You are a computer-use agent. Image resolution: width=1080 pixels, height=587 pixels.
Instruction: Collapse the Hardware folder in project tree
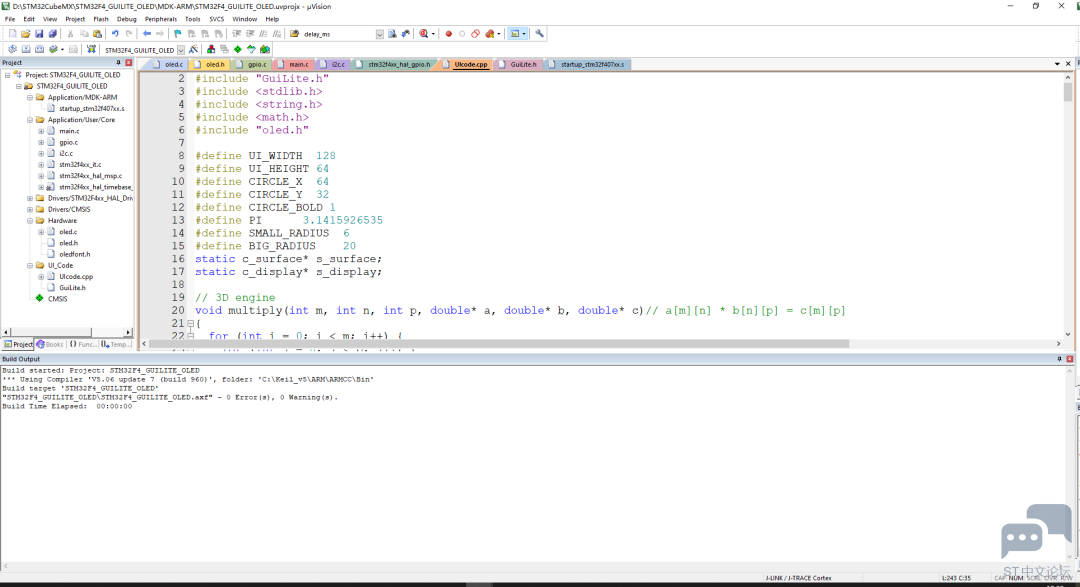pyautogui.click(x=30, y=220)
